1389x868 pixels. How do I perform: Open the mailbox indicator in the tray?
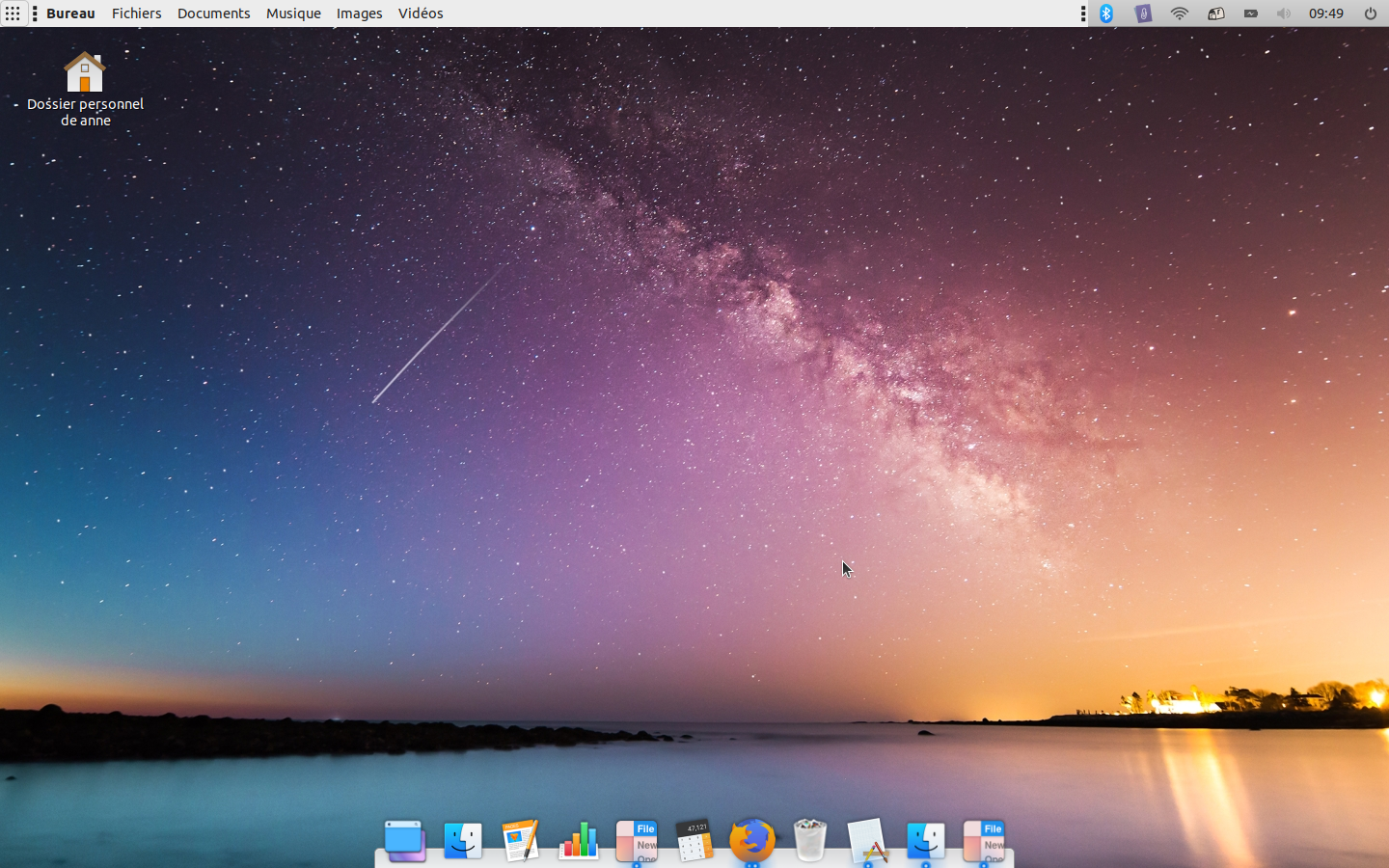pos(1215,14)
